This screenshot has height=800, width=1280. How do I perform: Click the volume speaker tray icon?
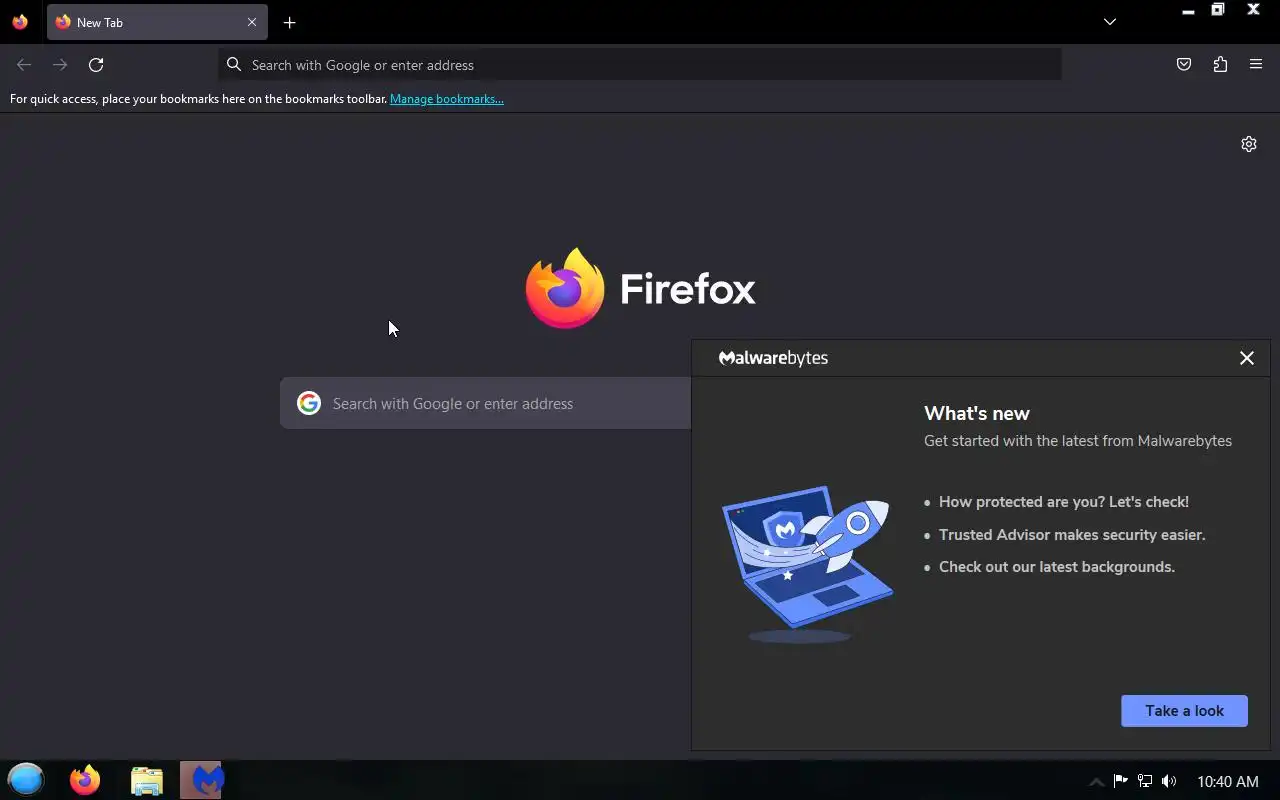(1169, 781)
